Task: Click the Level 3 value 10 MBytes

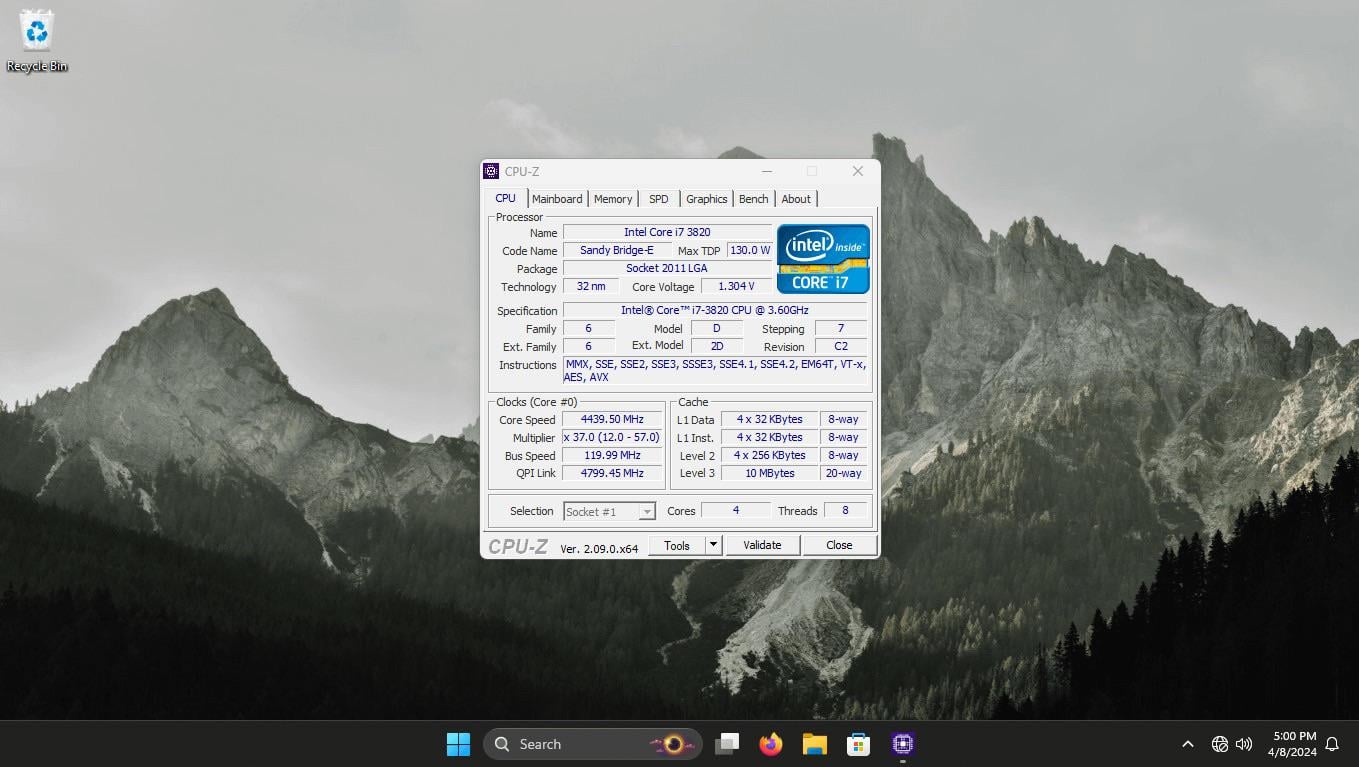Action: click(770, 473)
